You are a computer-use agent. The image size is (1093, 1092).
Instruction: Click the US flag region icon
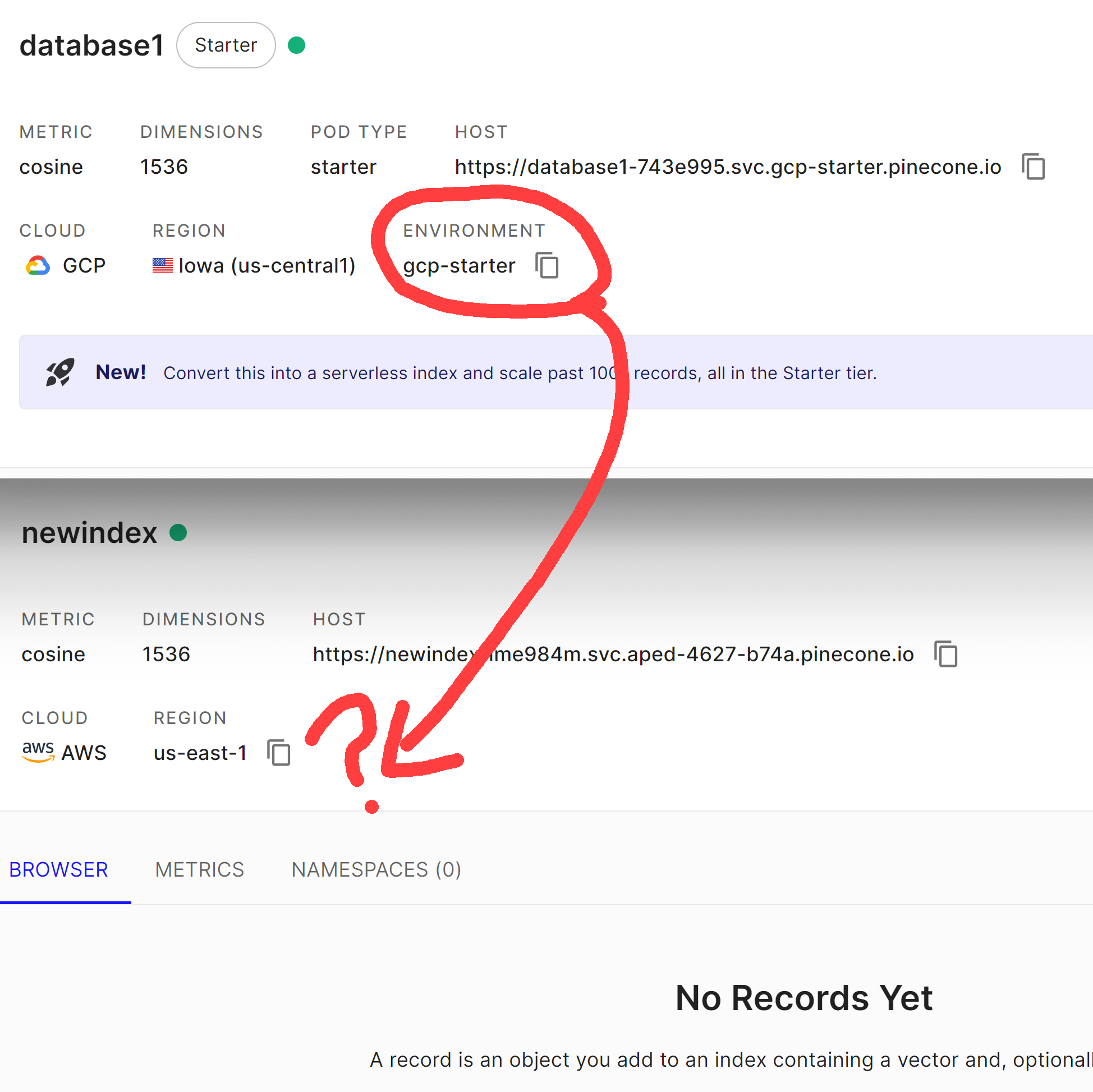(162, 265)
